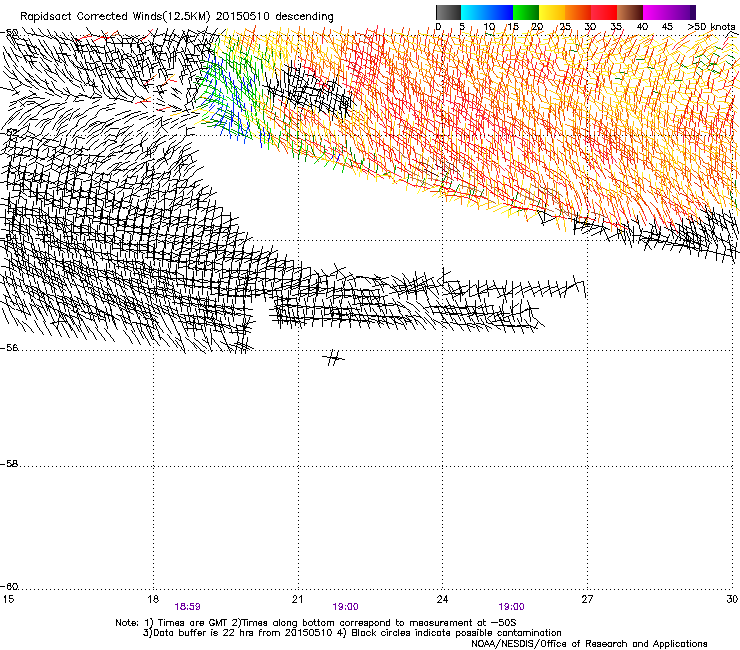Click the 'Times are GMT' note line
This screenshot has height=650, width=740.
316,623
